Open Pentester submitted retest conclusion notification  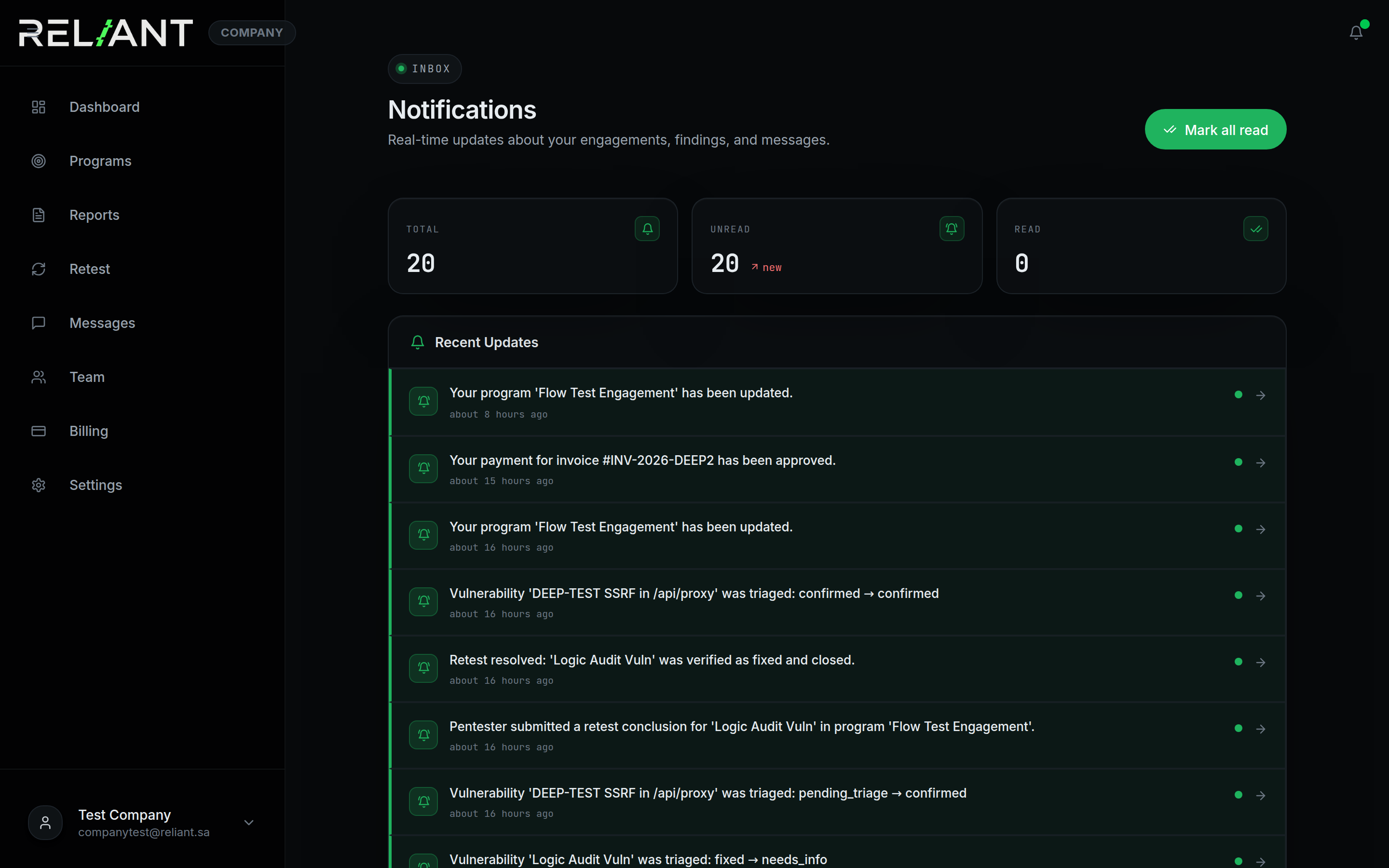coord(837,735)
